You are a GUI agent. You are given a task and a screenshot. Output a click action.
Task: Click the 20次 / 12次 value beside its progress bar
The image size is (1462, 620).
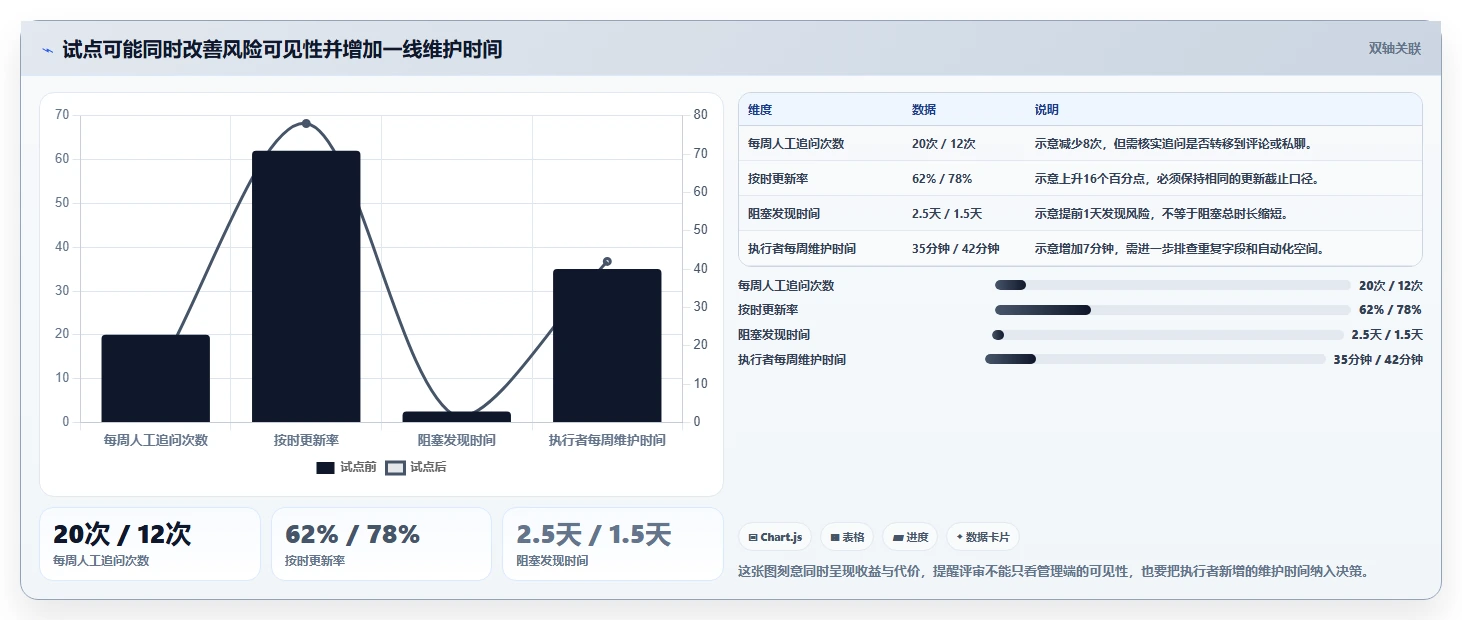[1391, 285]
